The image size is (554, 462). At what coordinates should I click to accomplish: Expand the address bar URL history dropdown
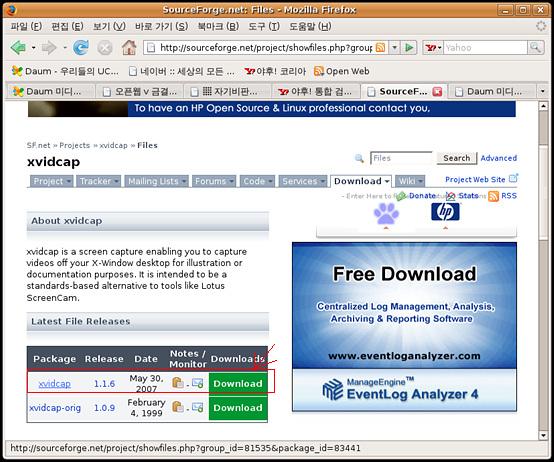(x=394, y=47)
